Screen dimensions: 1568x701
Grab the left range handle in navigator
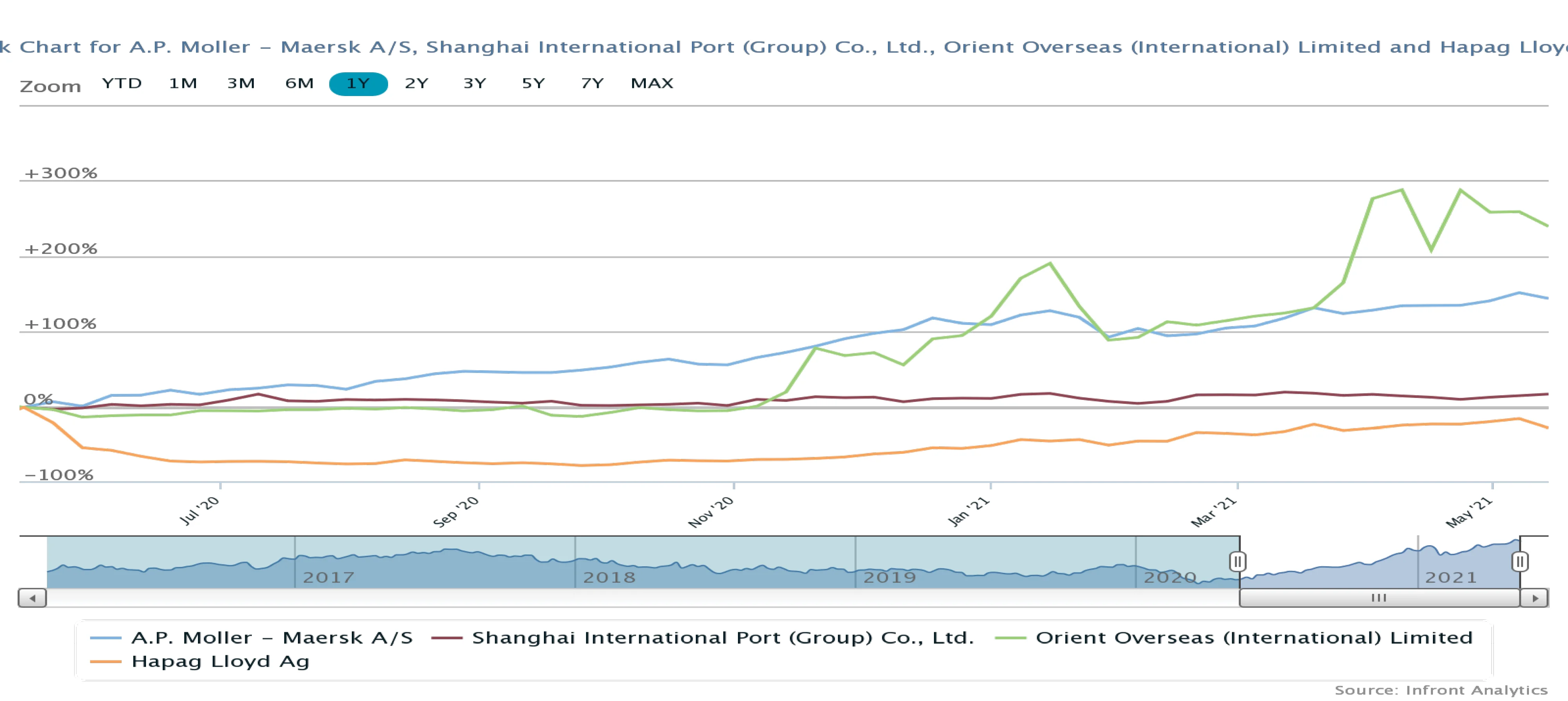click(x=1237, y=561)
